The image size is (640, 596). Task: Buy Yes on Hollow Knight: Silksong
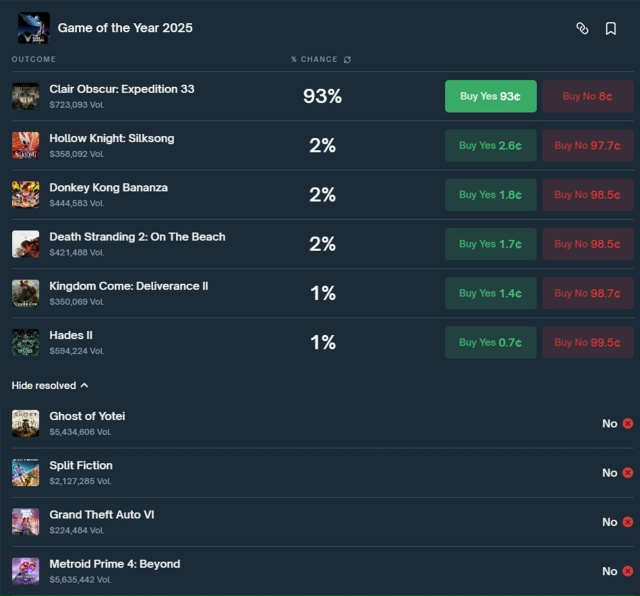click(x=490, y=145)
